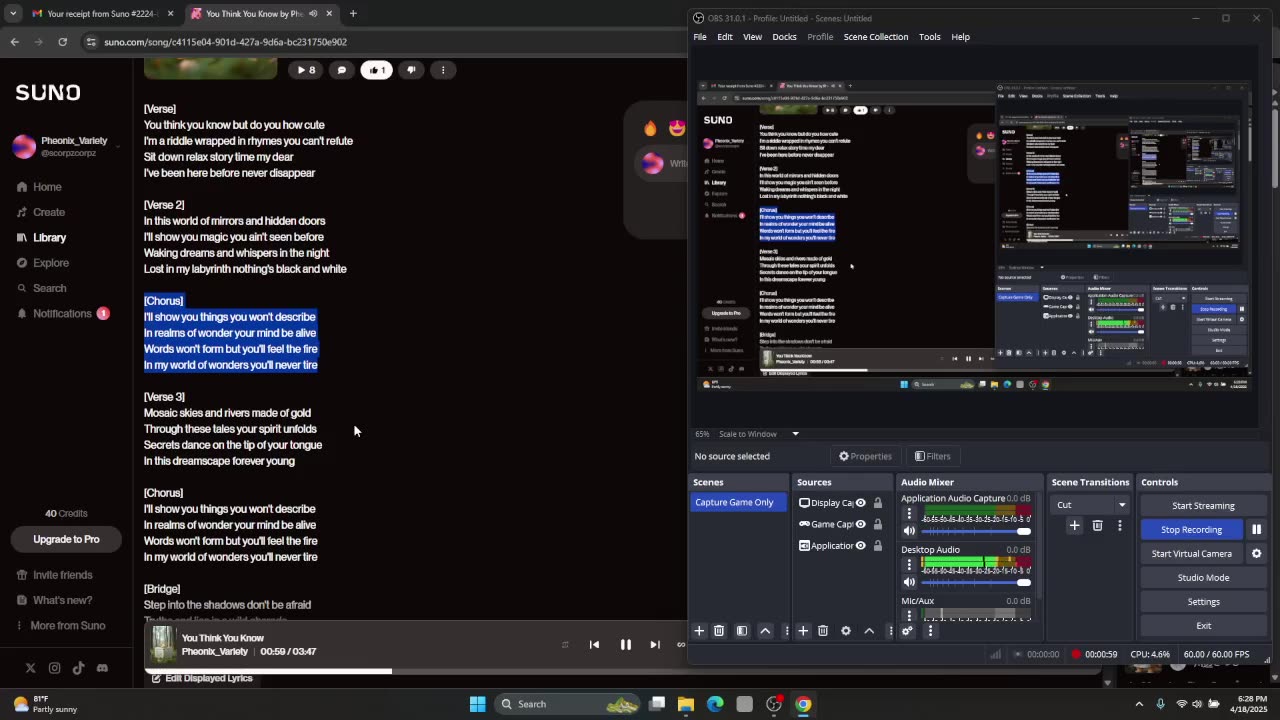This screenshot has height=720, width=1280.
Task: Pause the Suno song playback
Action: pos(625,645)
